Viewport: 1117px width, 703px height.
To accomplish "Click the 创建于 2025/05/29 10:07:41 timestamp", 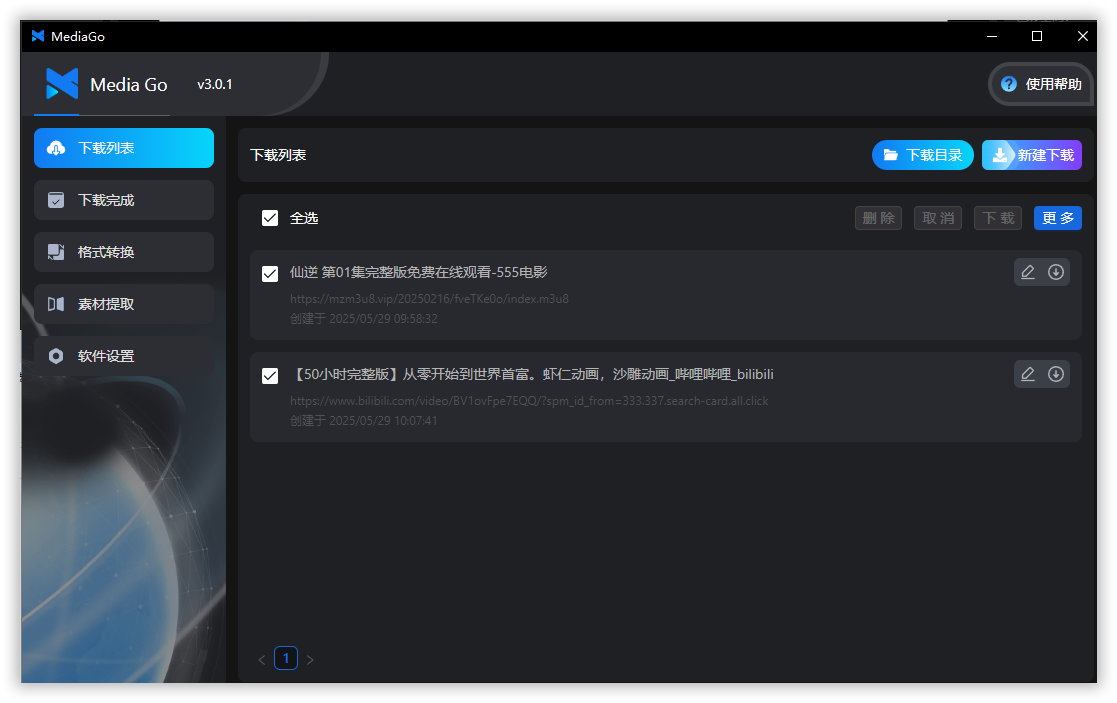I will pyautogui.click(x=364, y=420).
